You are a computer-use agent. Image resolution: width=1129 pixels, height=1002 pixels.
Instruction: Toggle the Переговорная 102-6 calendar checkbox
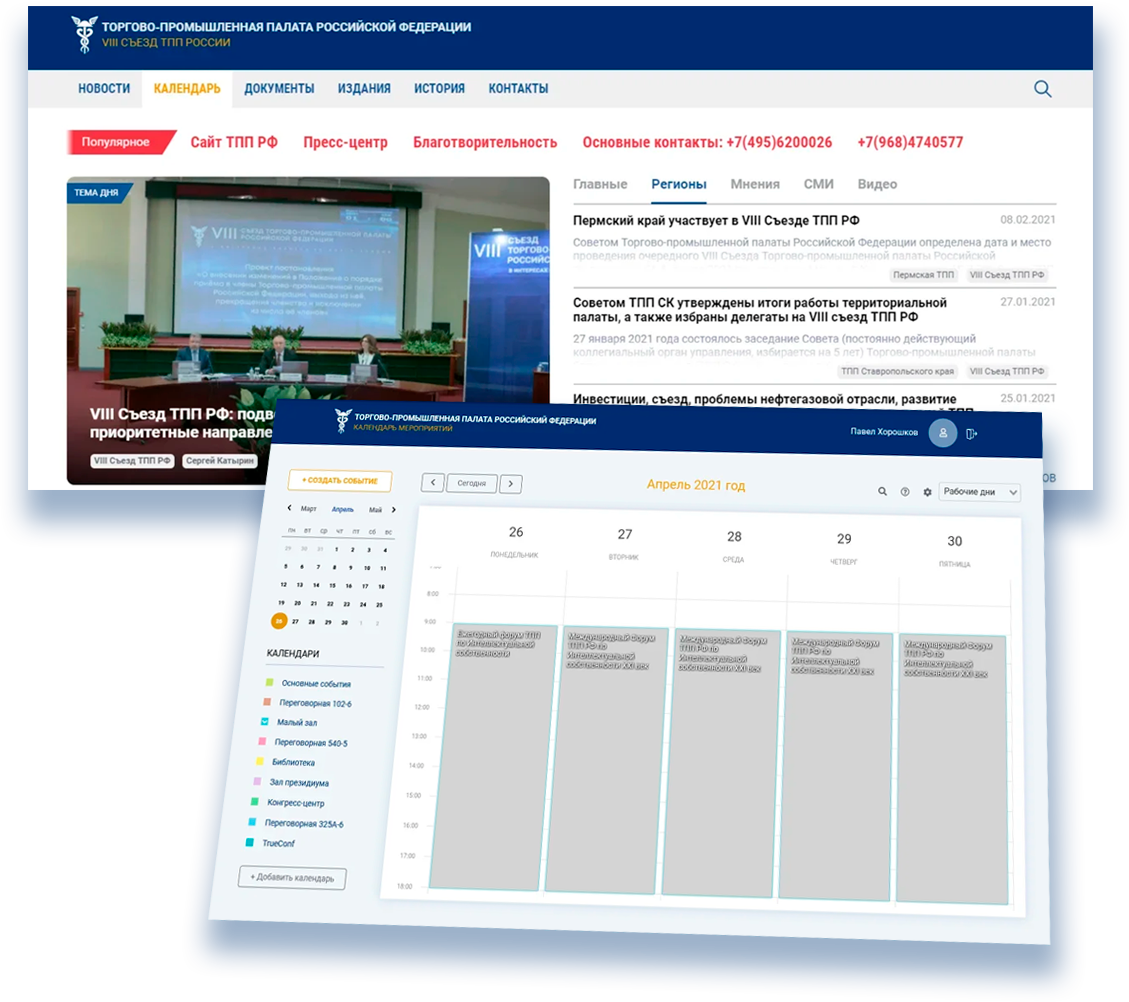[267, 702]
